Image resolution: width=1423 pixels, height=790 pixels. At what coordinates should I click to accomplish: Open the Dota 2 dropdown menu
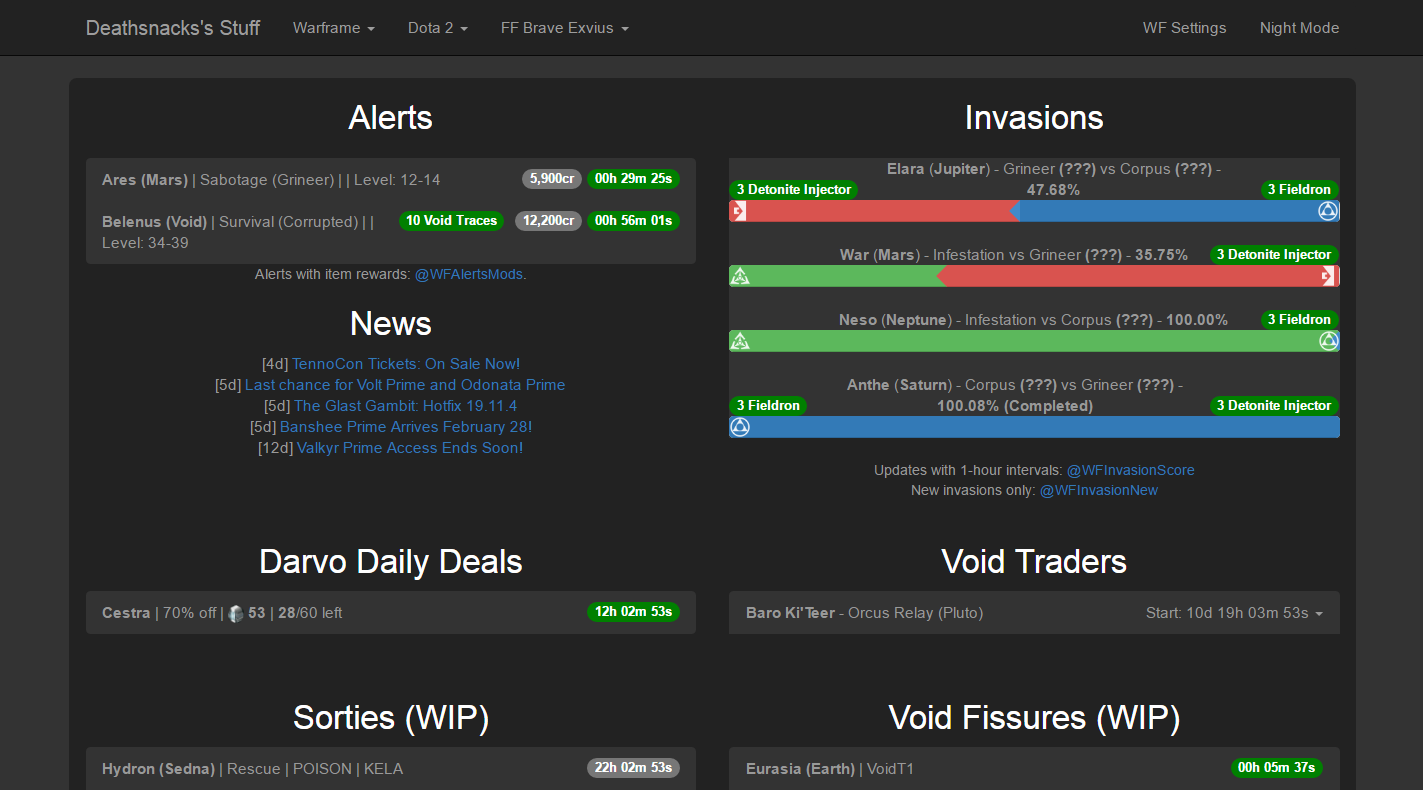point(438,28)
